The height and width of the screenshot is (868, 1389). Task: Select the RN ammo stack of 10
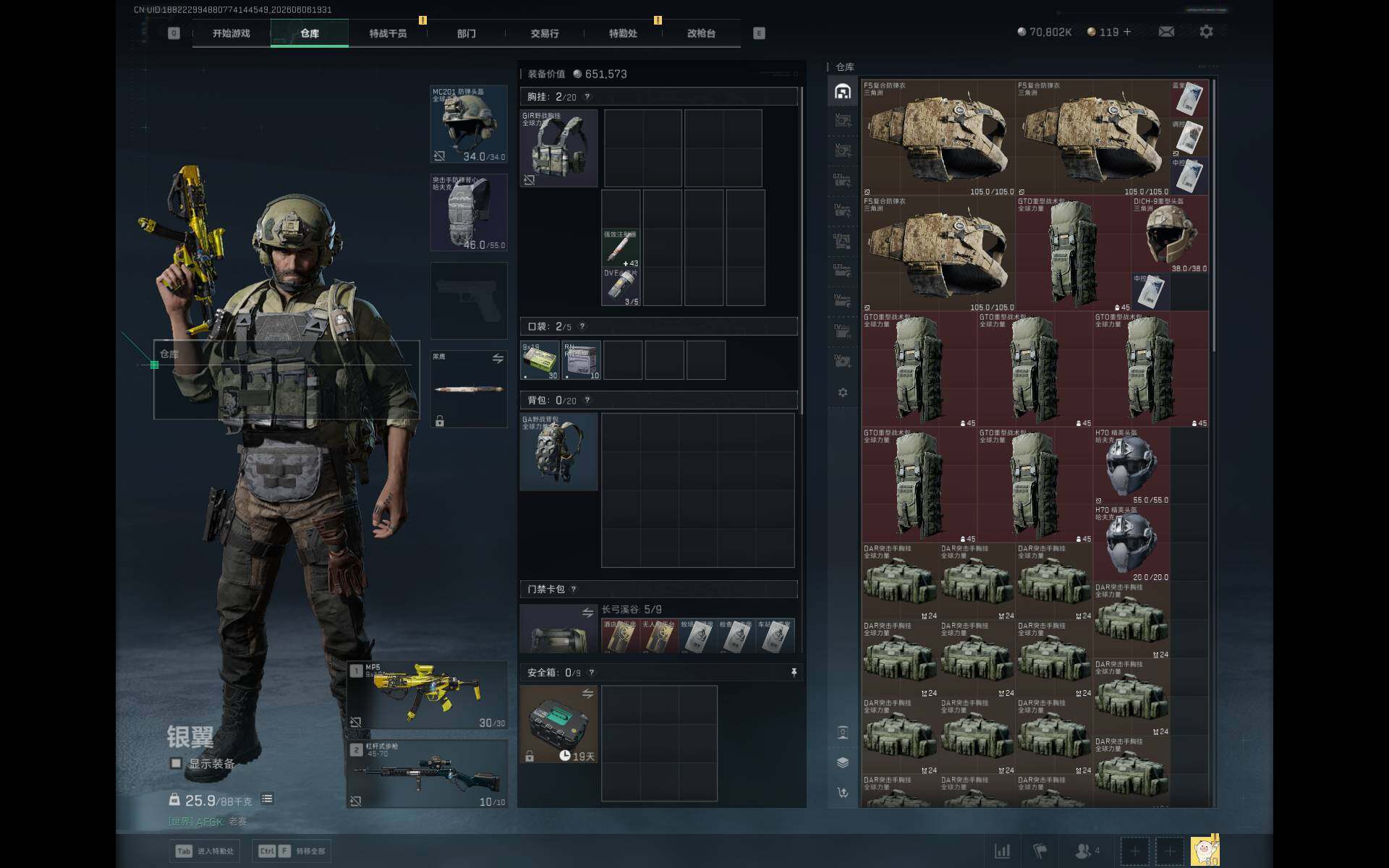pos(582,361)
